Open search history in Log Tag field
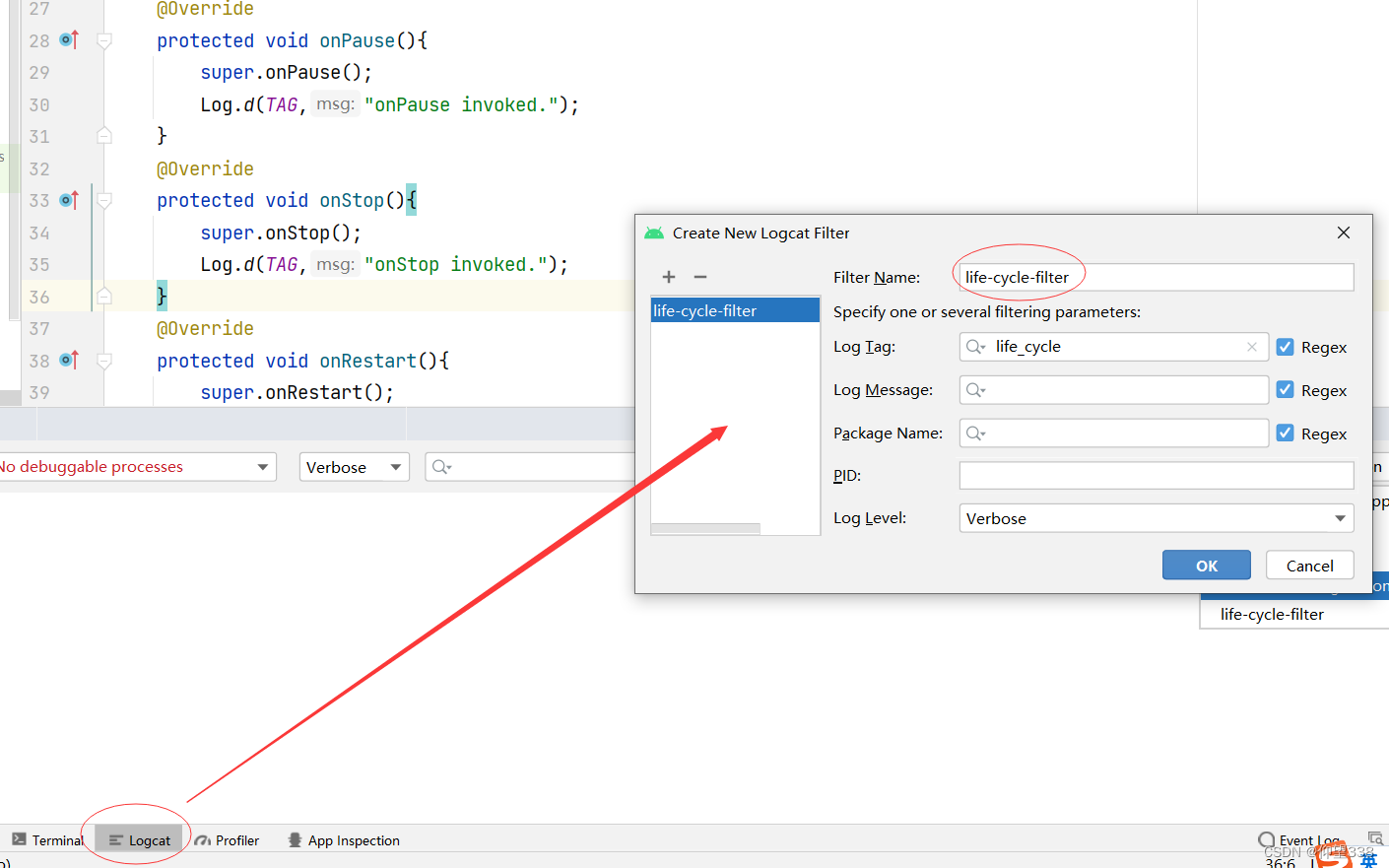The image size is (1389, 868). click(x=976, y=347)
